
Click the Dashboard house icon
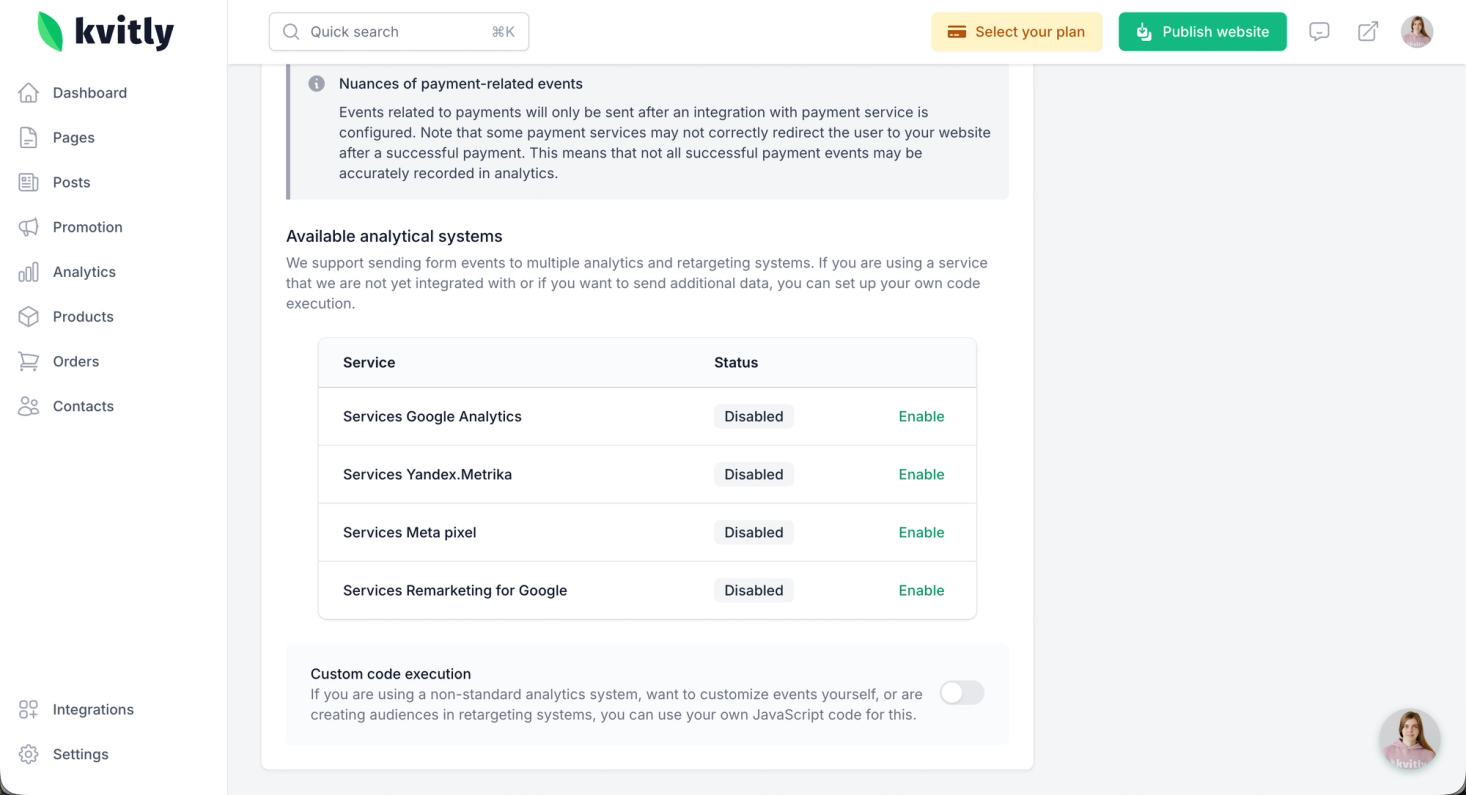(x=29, y=93)
